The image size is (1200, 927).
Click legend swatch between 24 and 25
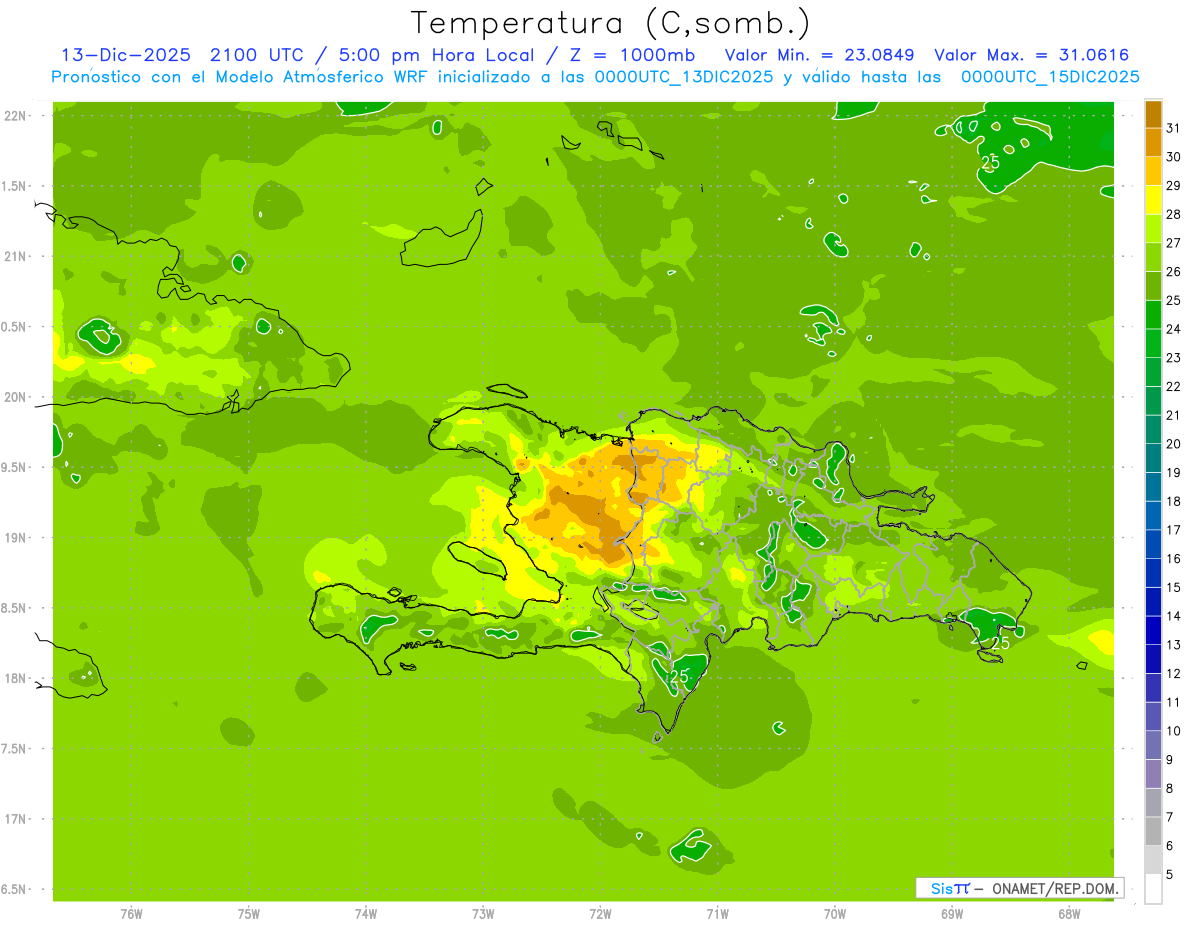tap(1153, 315)
